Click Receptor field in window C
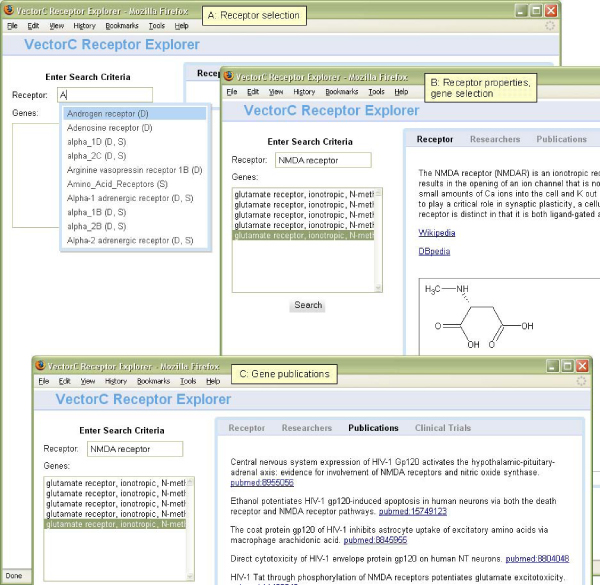600x585 pixels. pyautogui.click(x=135, y=449)
